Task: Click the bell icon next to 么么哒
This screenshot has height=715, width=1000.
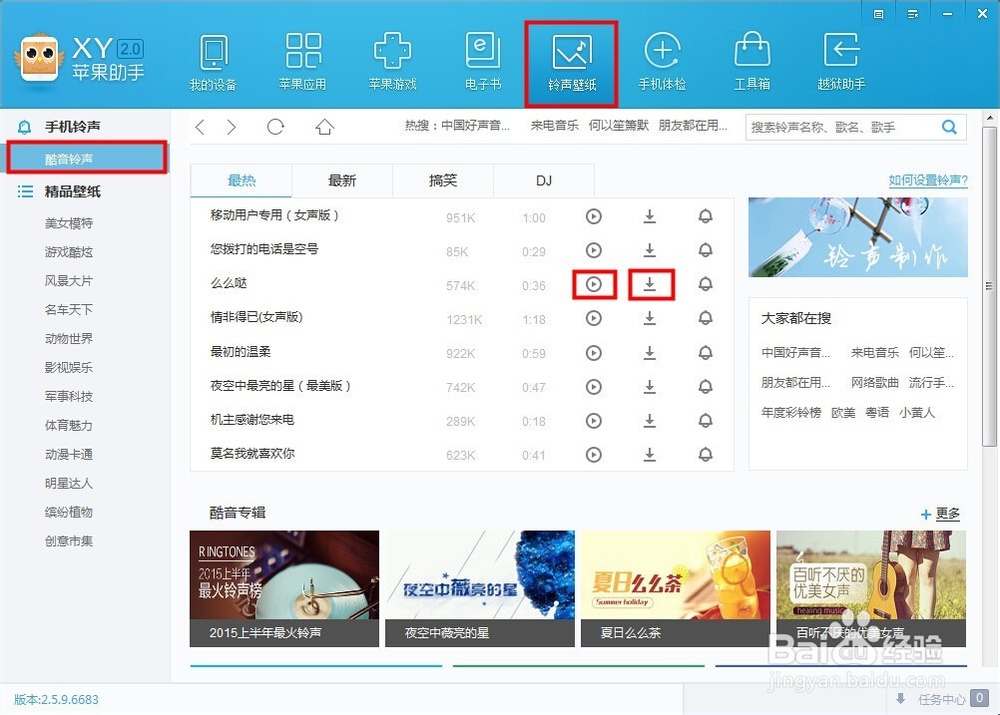Action: (706, 284)
